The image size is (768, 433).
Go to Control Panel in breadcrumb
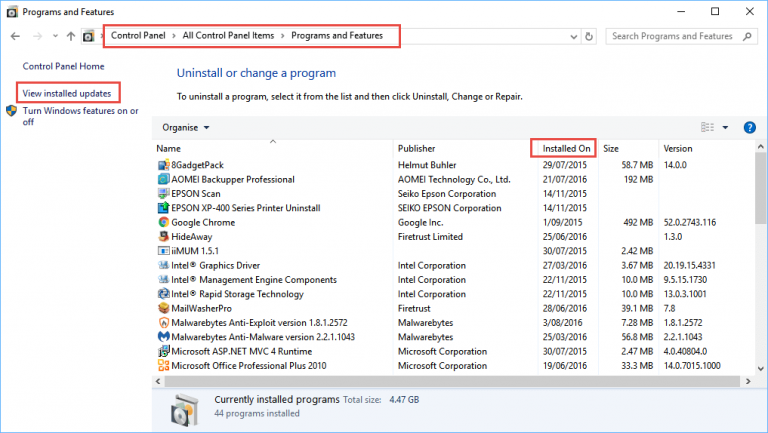pos(138,35)
